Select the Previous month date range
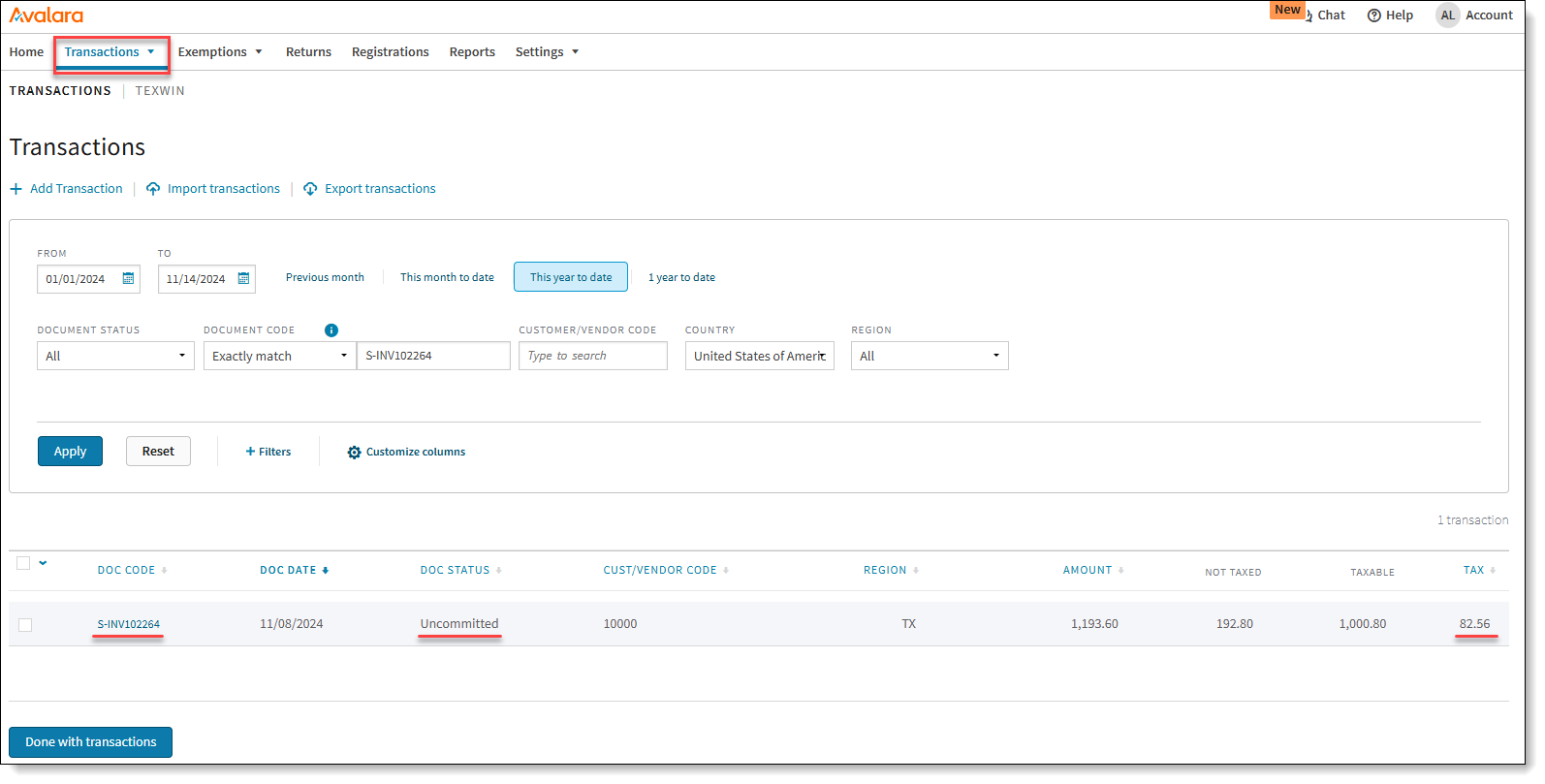The width and height of the screenshot is (1545, 784). (325, 278)
